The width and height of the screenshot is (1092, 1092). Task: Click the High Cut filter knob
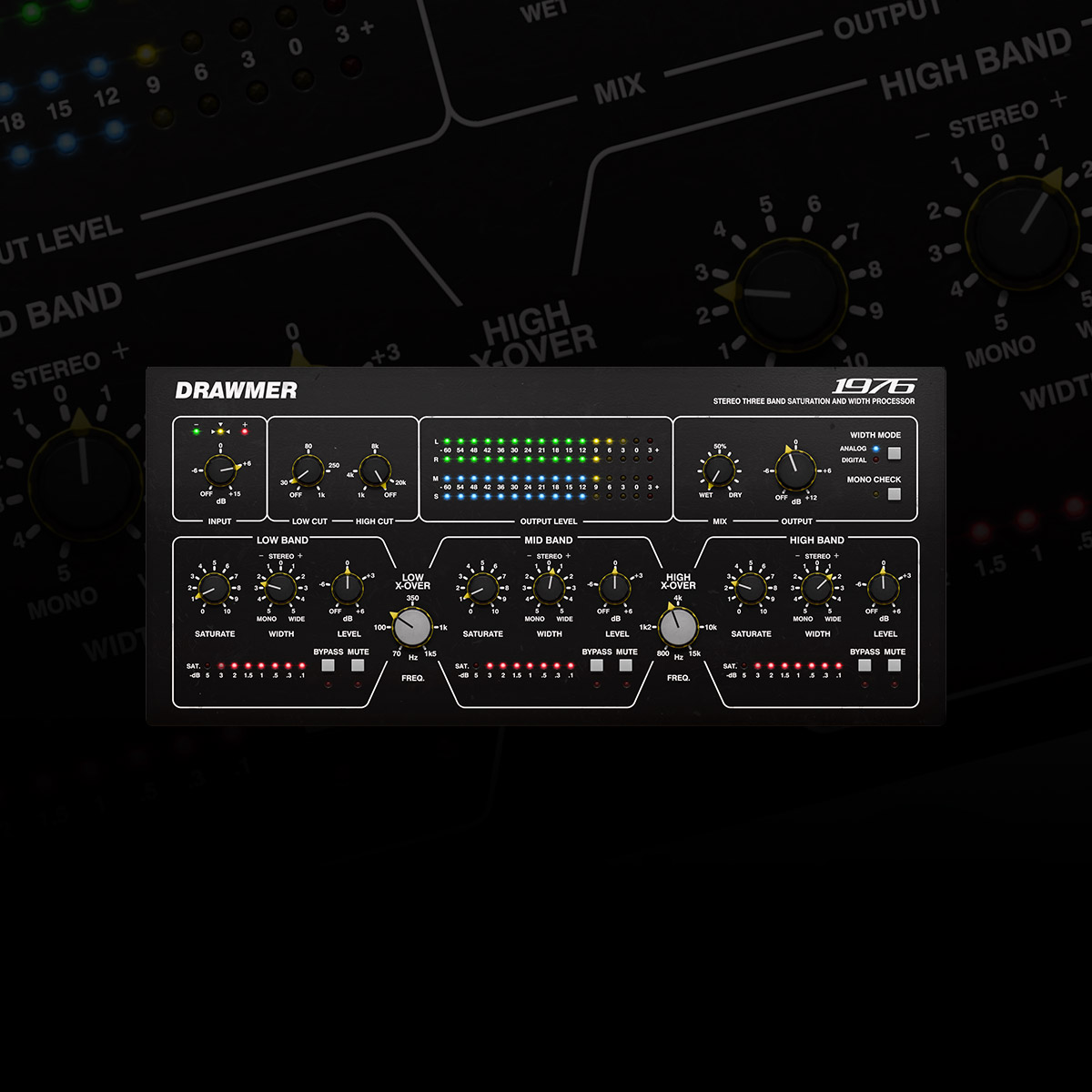(375, 470)
